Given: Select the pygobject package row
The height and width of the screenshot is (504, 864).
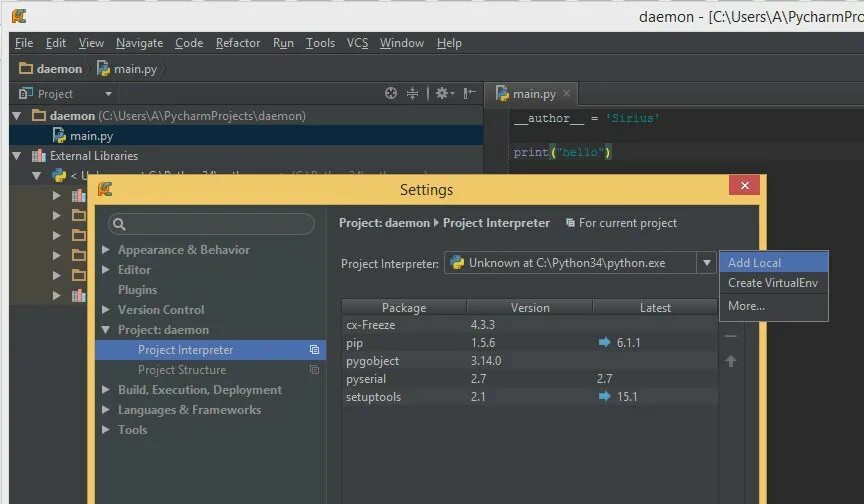Looking at the screenshot, I should 530,361.
